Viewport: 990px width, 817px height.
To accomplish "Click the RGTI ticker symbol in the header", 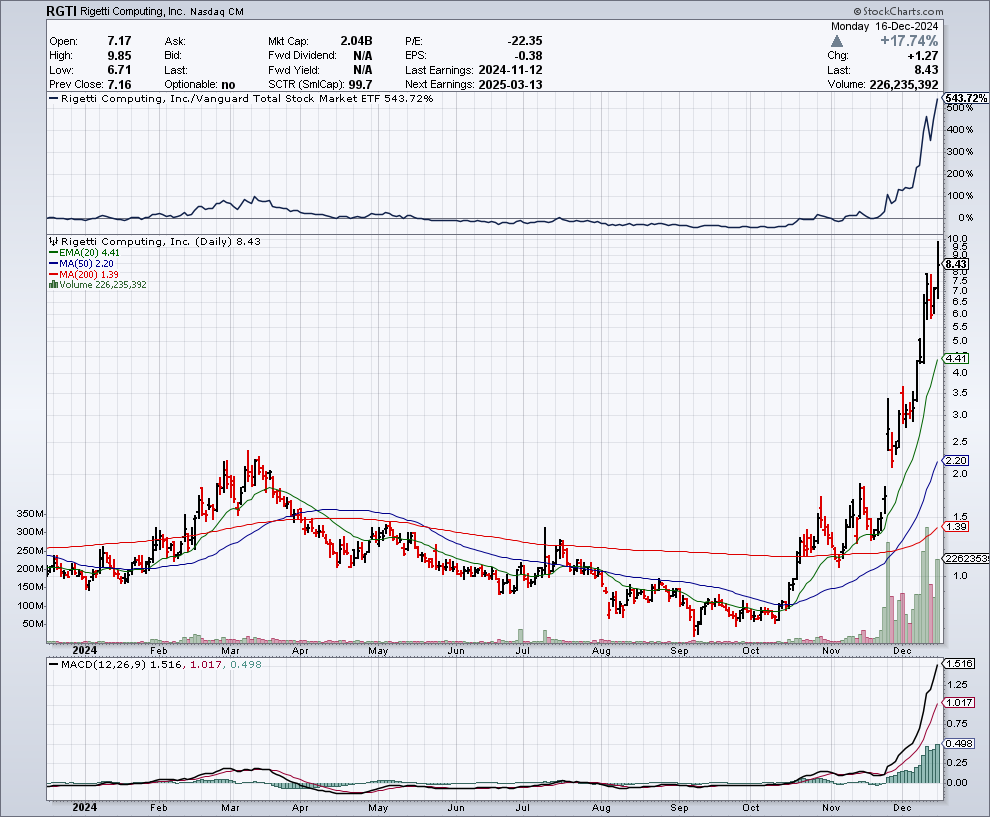I will pyautogui.click(x=61, y=11).
